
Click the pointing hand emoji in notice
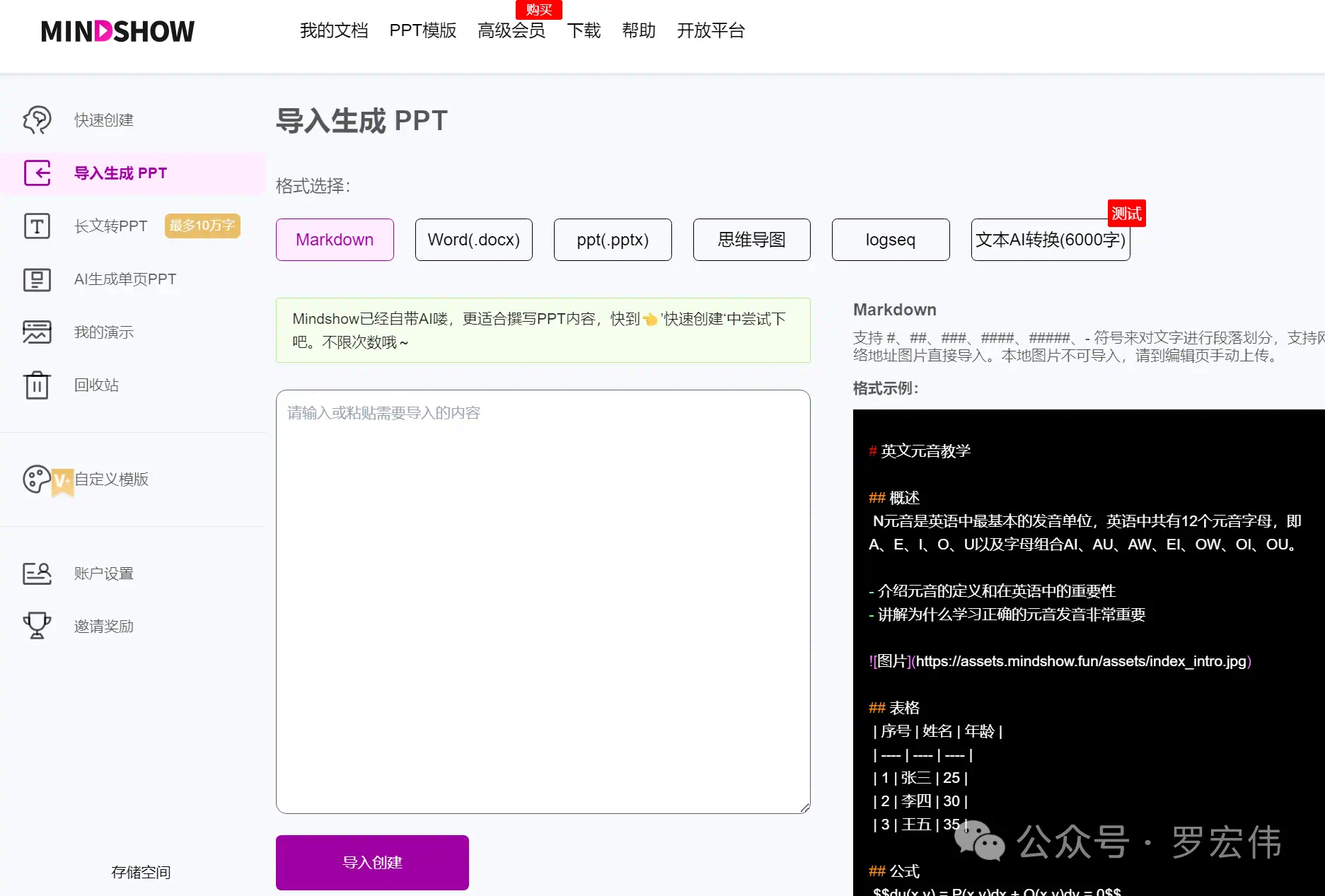pos(650,320)
